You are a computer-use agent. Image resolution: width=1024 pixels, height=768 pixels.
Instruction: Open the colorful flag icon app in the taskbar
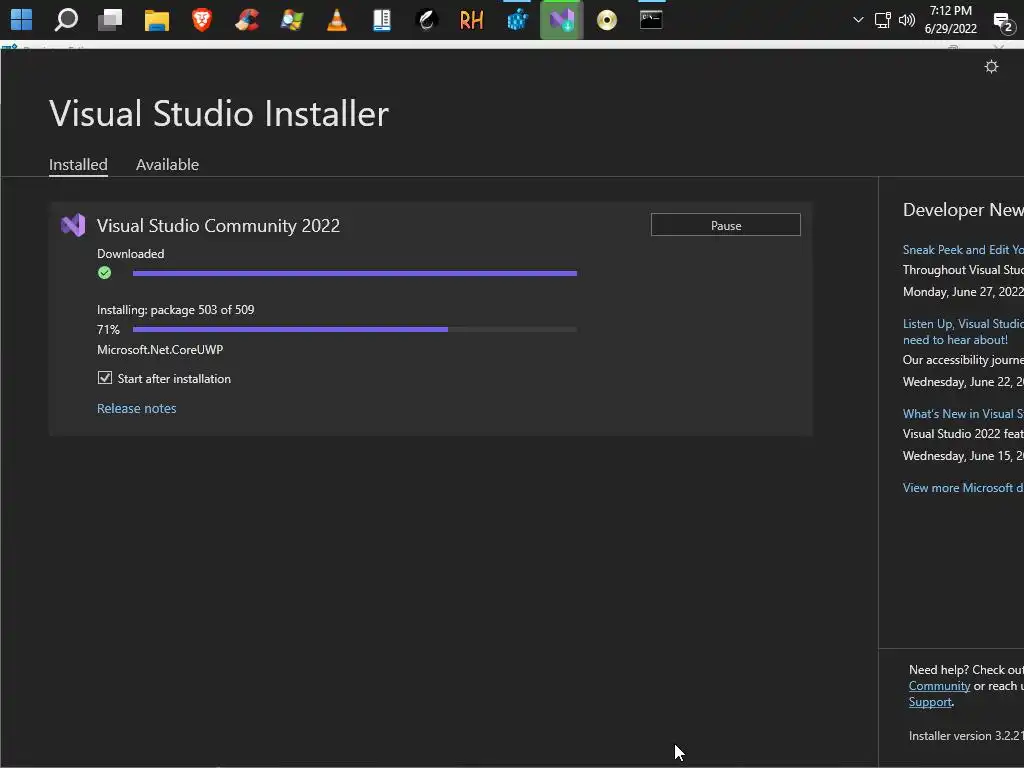pyautogui.click(x=292, y=20)
